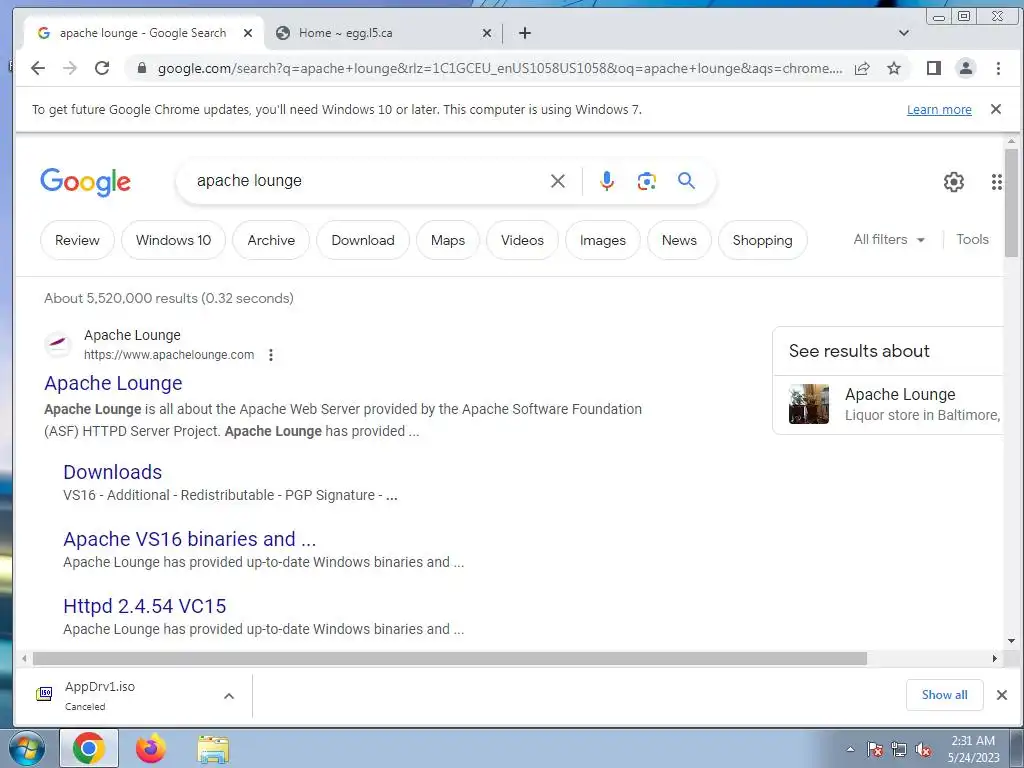The width and height of the screenshot is (1024, 768).
Task: Open Learn more link about updates
Action: (939, 110)
